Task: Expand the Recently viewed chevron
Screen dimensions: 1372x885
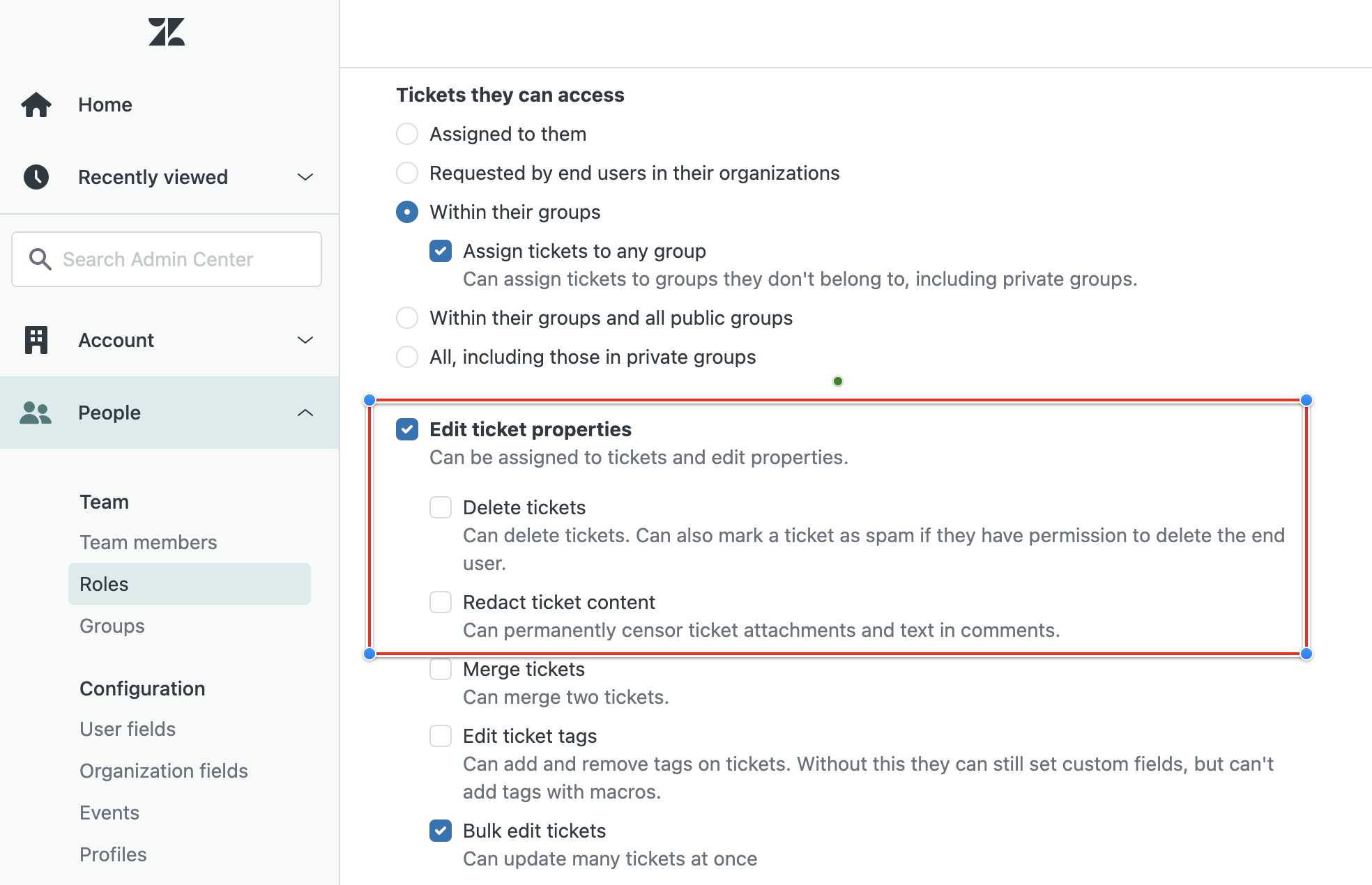Action: (x=305, y=177)
